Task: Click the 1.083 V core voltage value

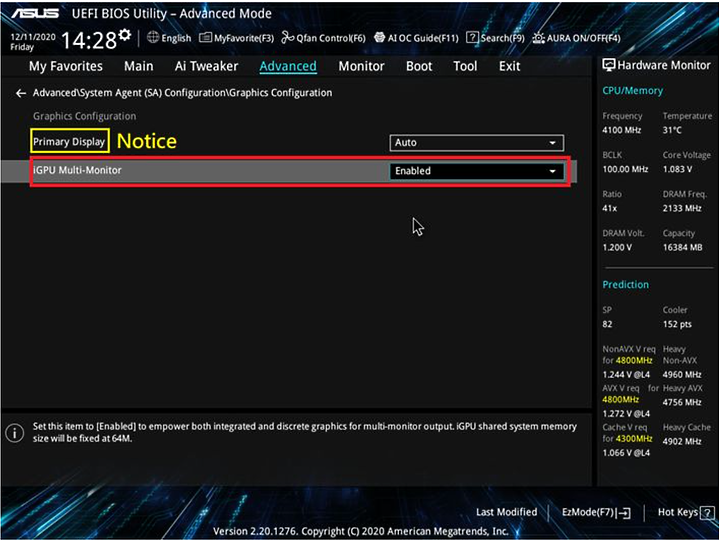Action: 677,169
